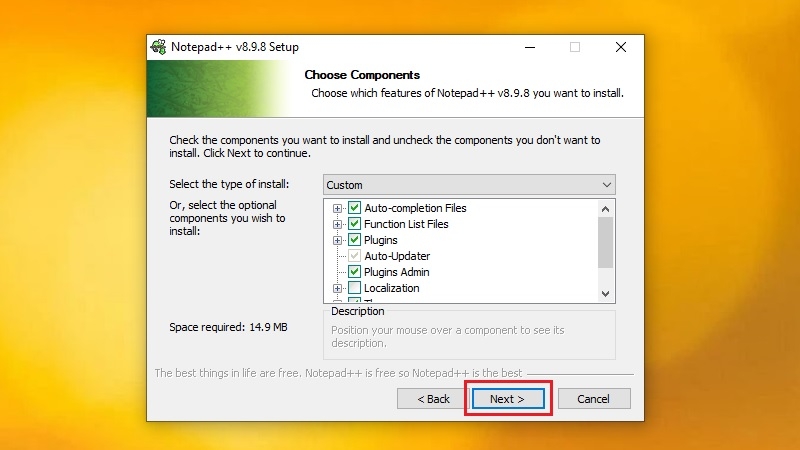Select the Function List Files label
The image size is (800, 450).
click(x=406, y=224)
